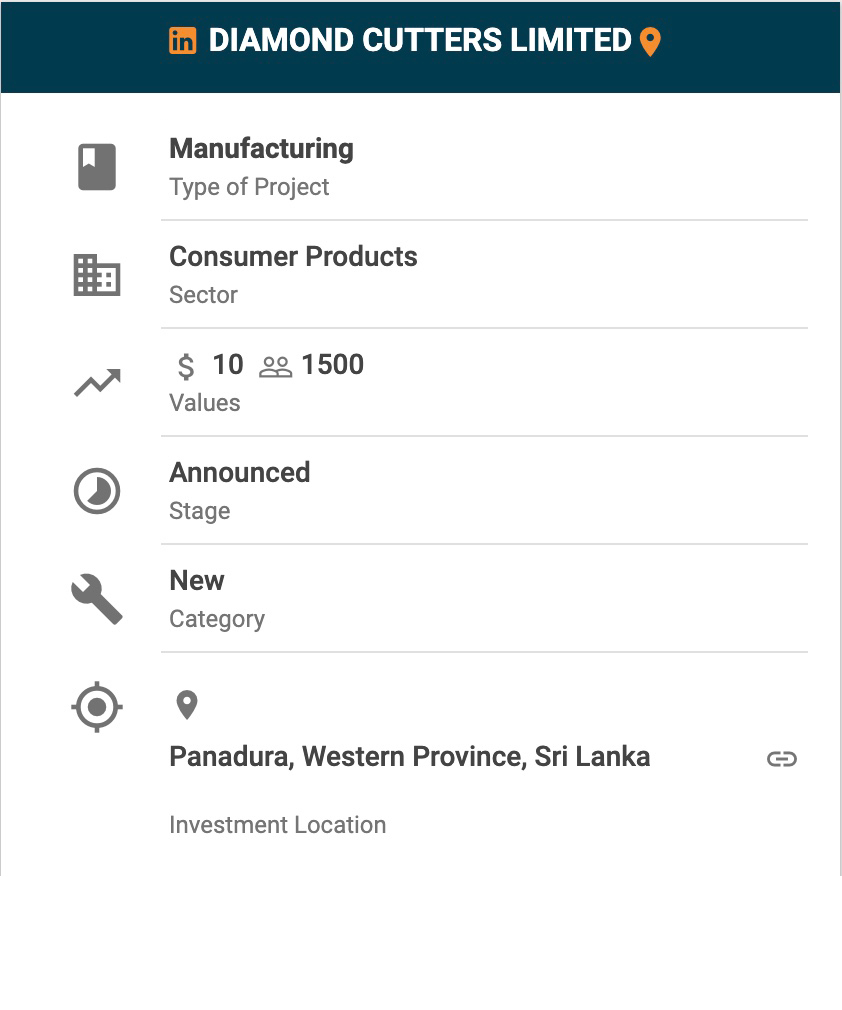
Task: Click the Investment Location label
Action: [x=278, y=825]
